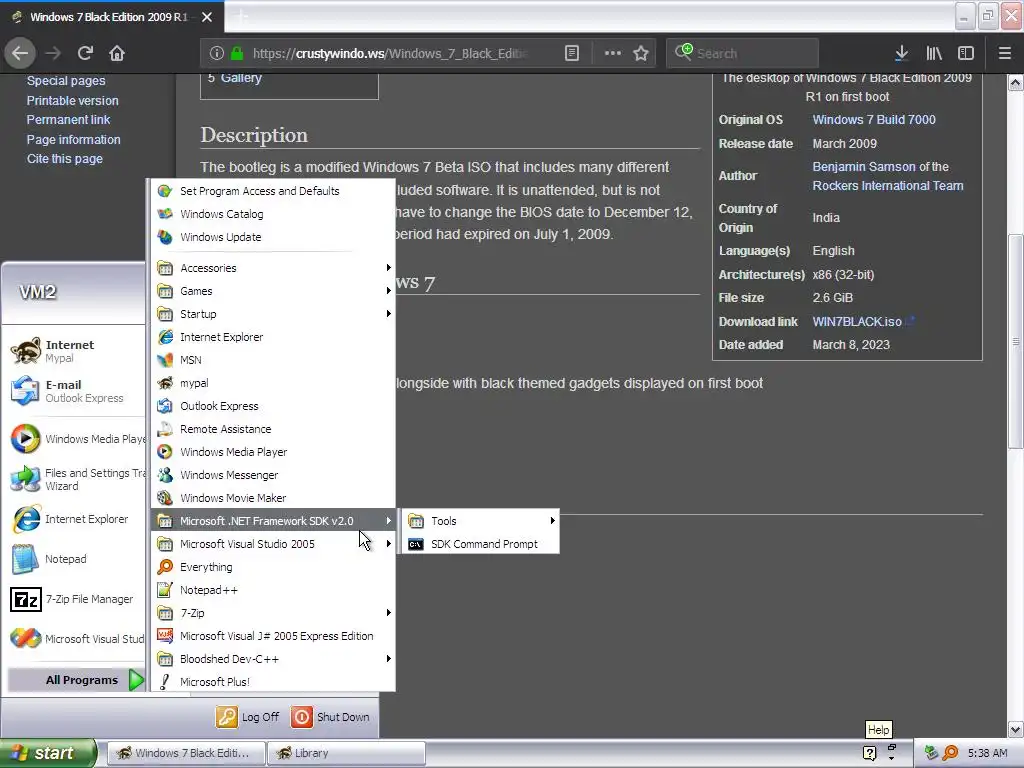Open the Everything search program
Screen dimensions: 1024x768
(272, 567)
